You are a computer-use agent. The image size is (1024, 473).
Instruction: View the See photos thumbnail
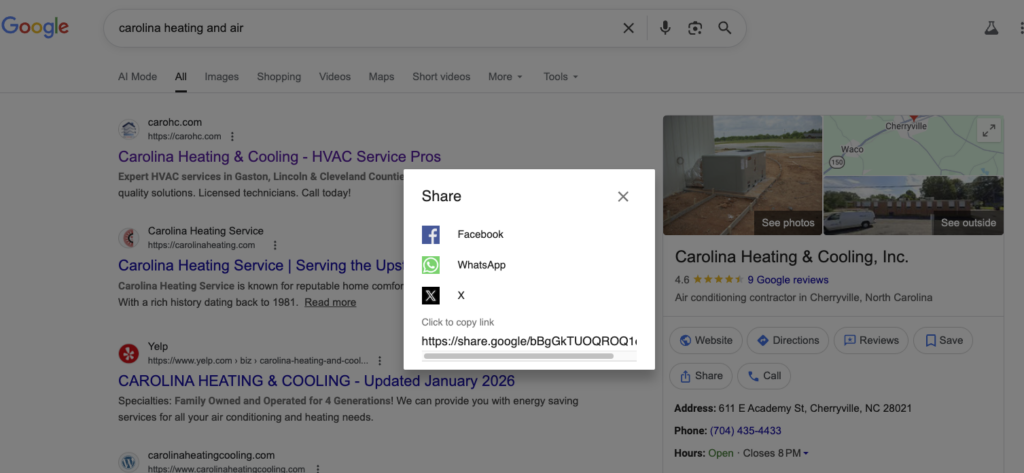pos(742,175)
